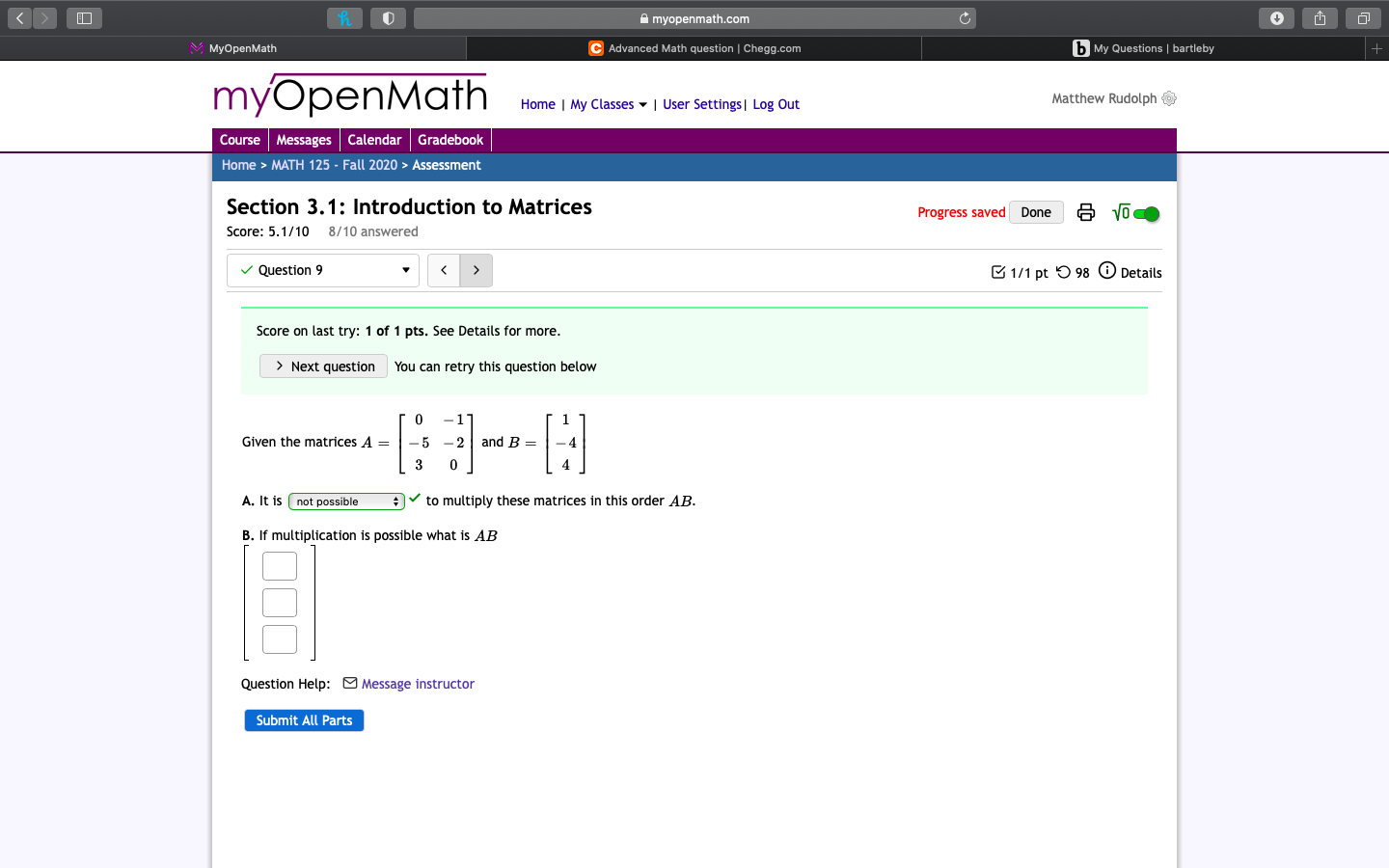The height and width of the screenshot is (868, 1389).
Task: Open the browser Downloads icon
Action: pyautogui.click(x=1276, y=17)
